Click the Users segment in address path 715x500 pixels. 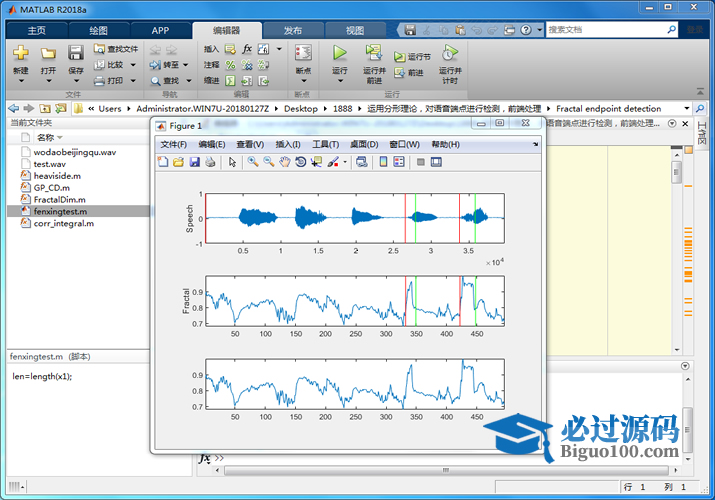pyautogui.click(x=110, y=108)
